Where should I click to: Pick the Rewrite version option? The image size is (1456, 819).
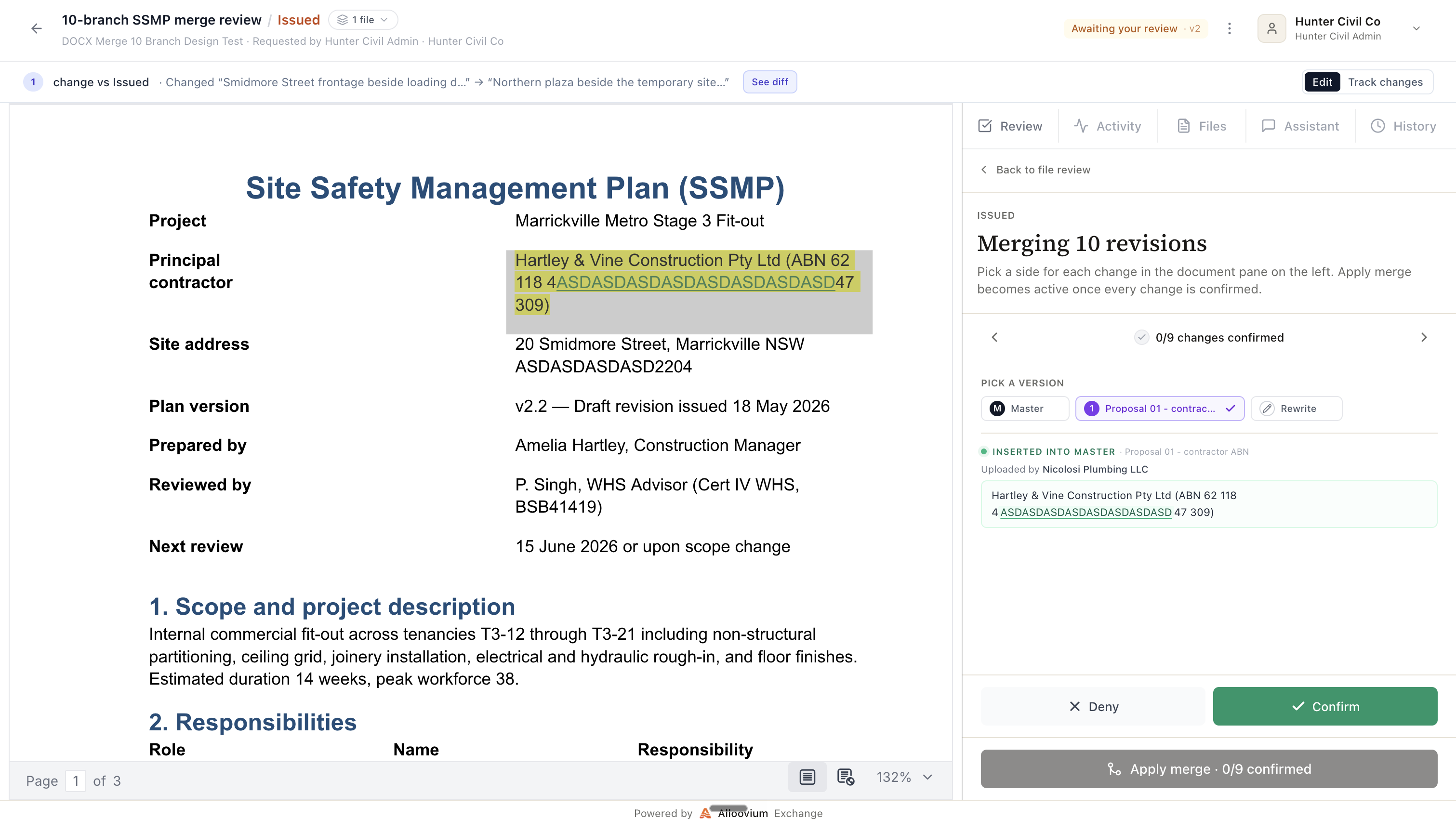click(x=1297, y=408)
